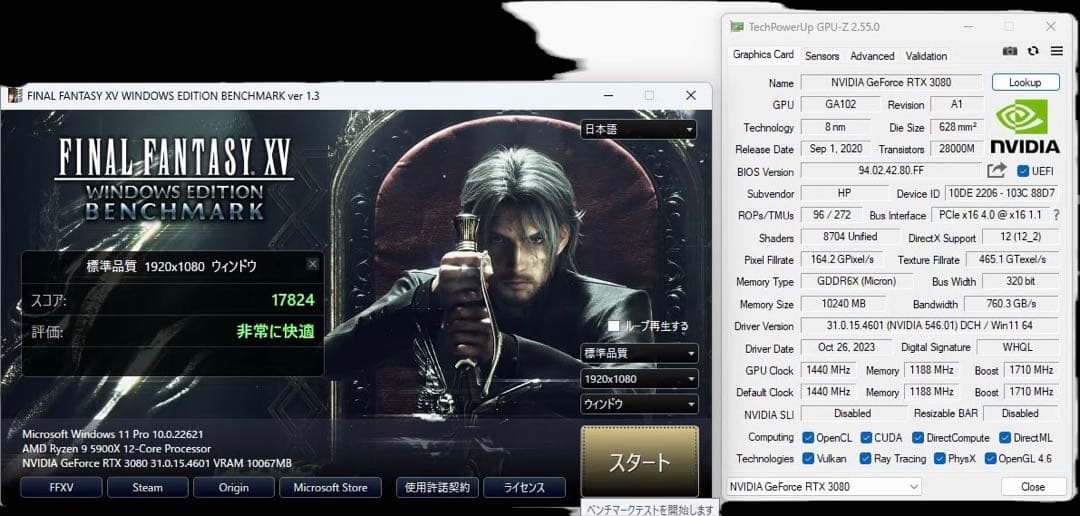Viewport: 1080px width, 516px height.
Task: Click the Origin button
Action: click(x=233, y=487)
